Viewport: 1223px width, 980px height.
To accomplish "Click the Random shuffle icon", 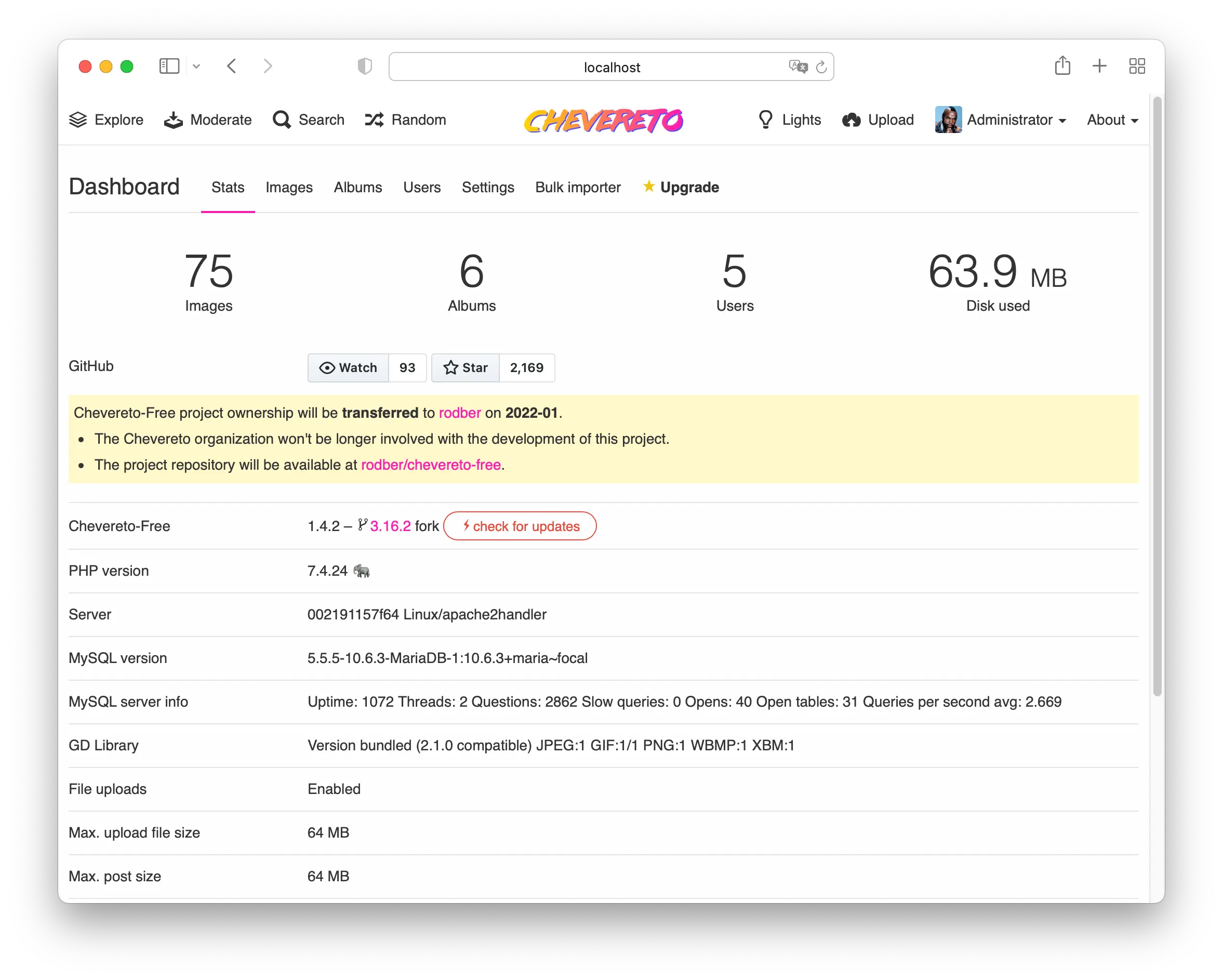I will coord(375,120).
